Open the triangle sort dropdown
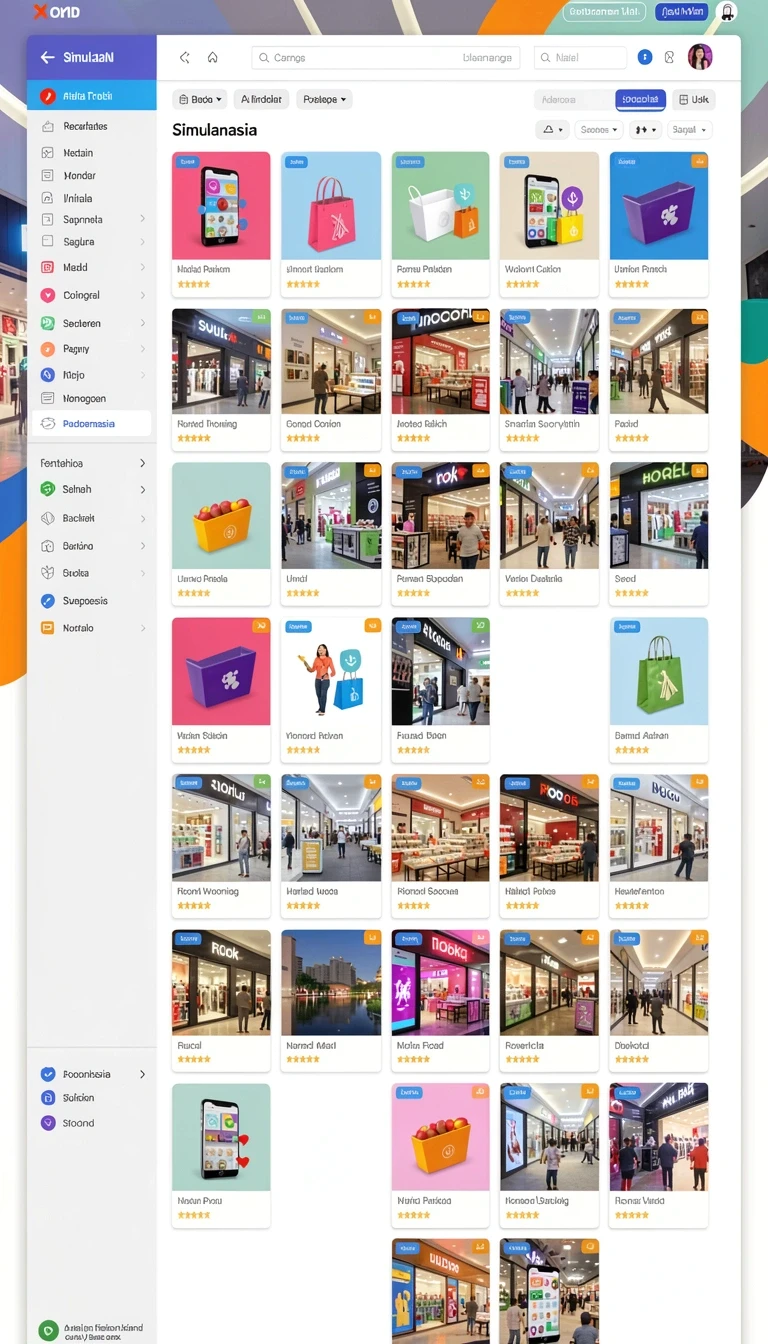 pos(552,130)
